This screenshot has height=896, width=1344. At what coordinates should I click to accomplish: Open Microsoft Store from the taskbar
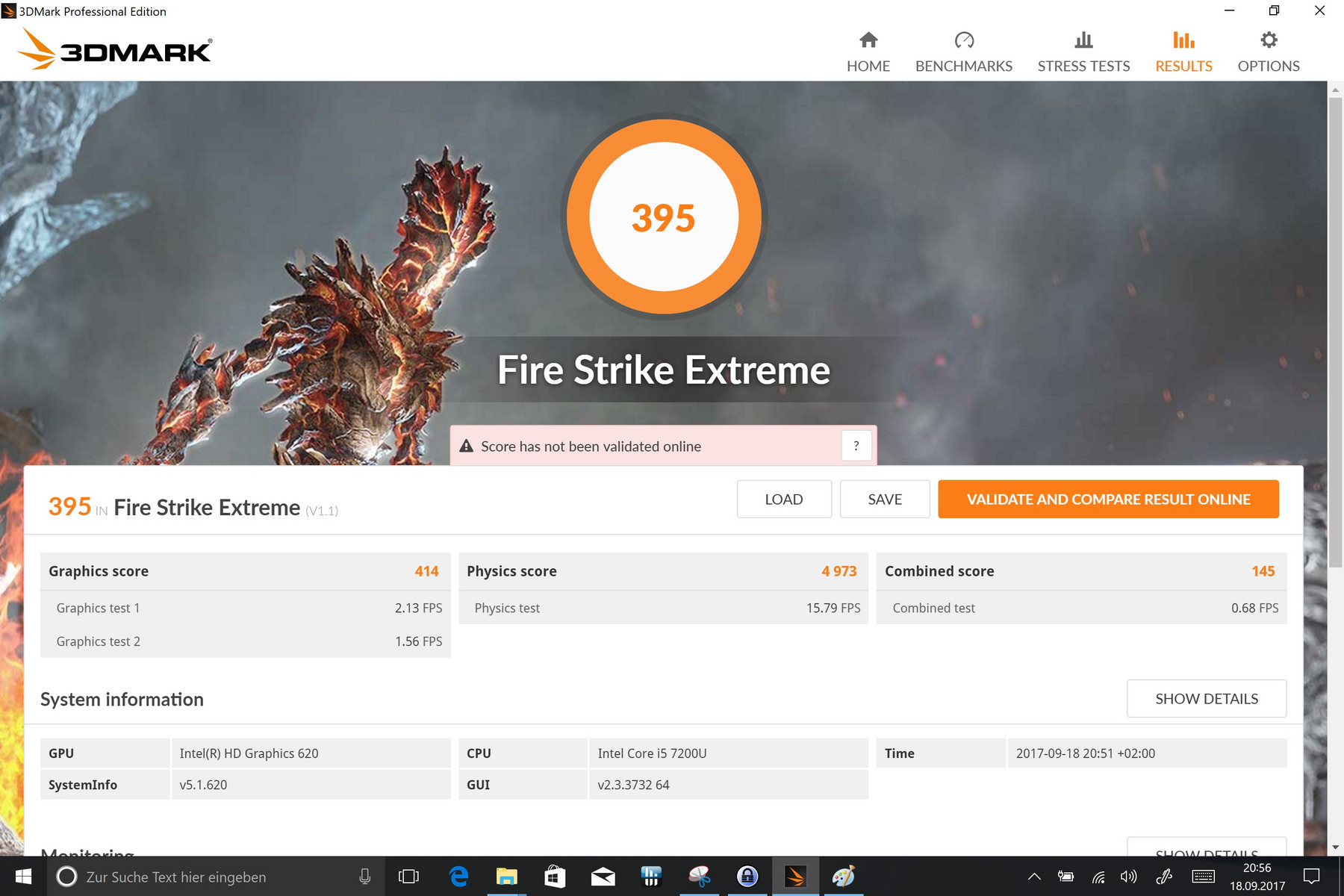555,877
